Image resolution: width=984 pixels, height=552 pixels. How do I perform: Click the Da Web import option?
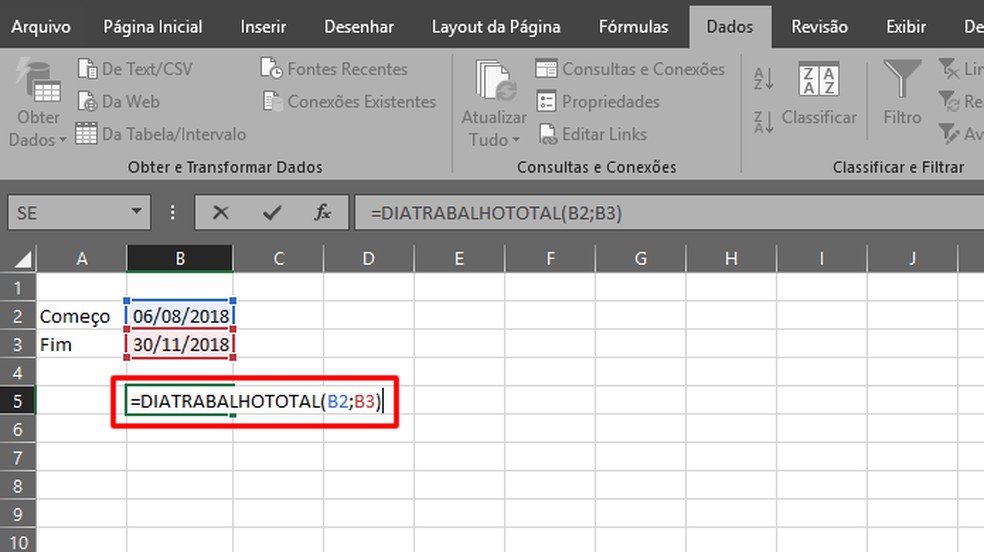(119, 102)
